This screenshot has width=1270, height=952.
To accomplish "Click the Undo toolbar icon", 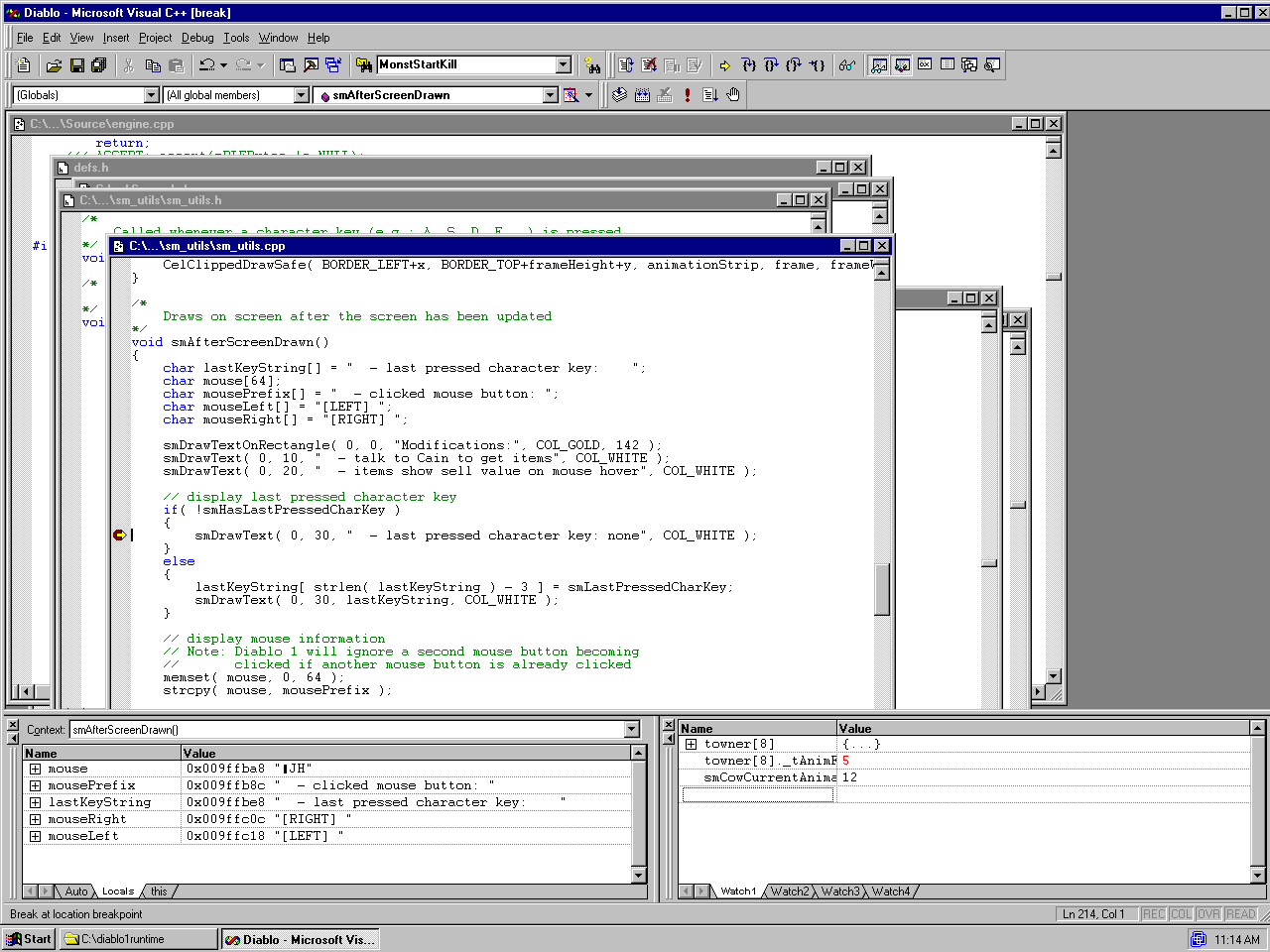I will pos(206,65).
